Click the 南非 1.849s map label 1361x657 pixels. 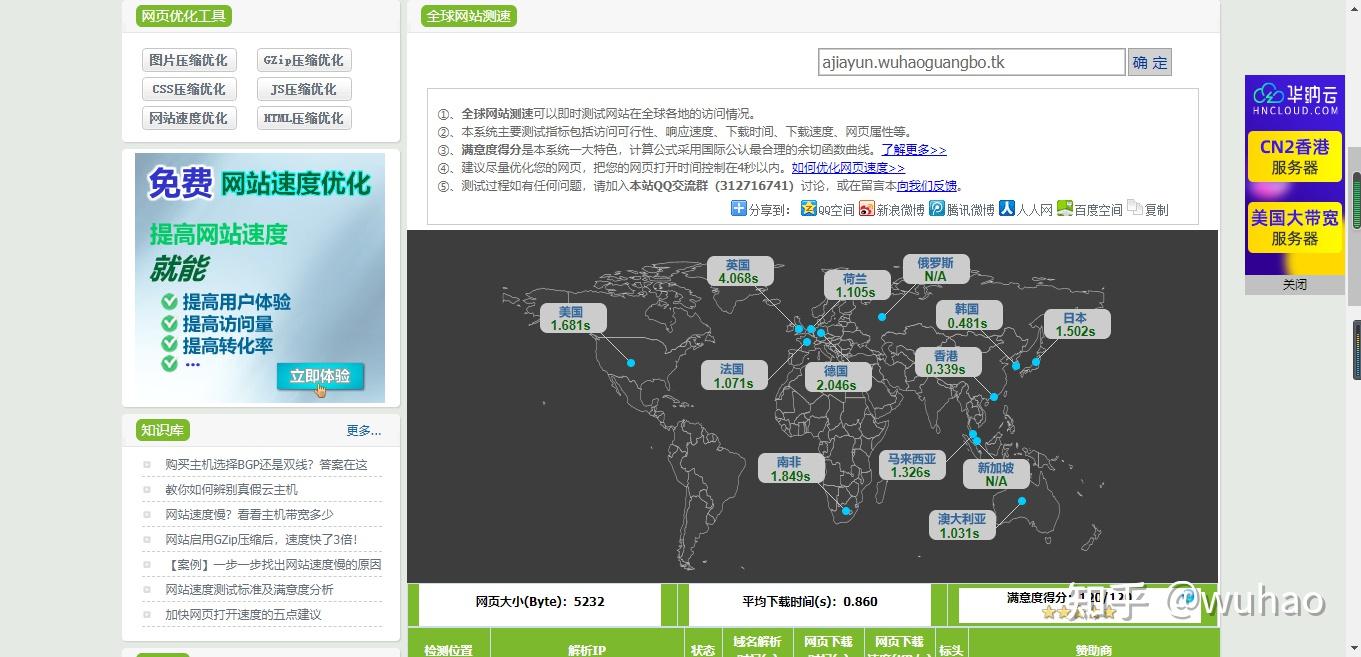point(790,469)
